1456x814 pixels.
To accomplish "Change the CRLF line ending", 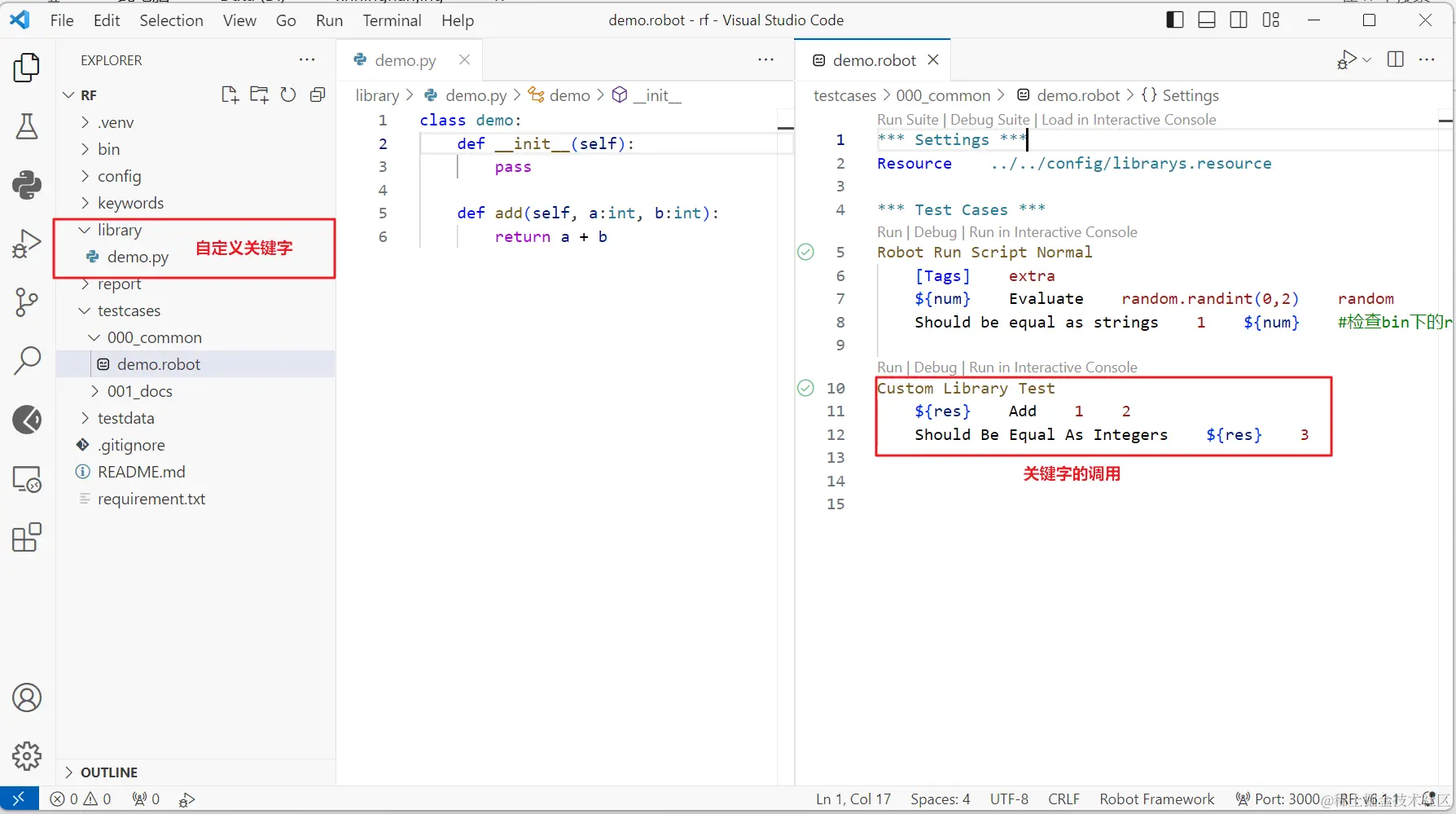I will 1063,799.
